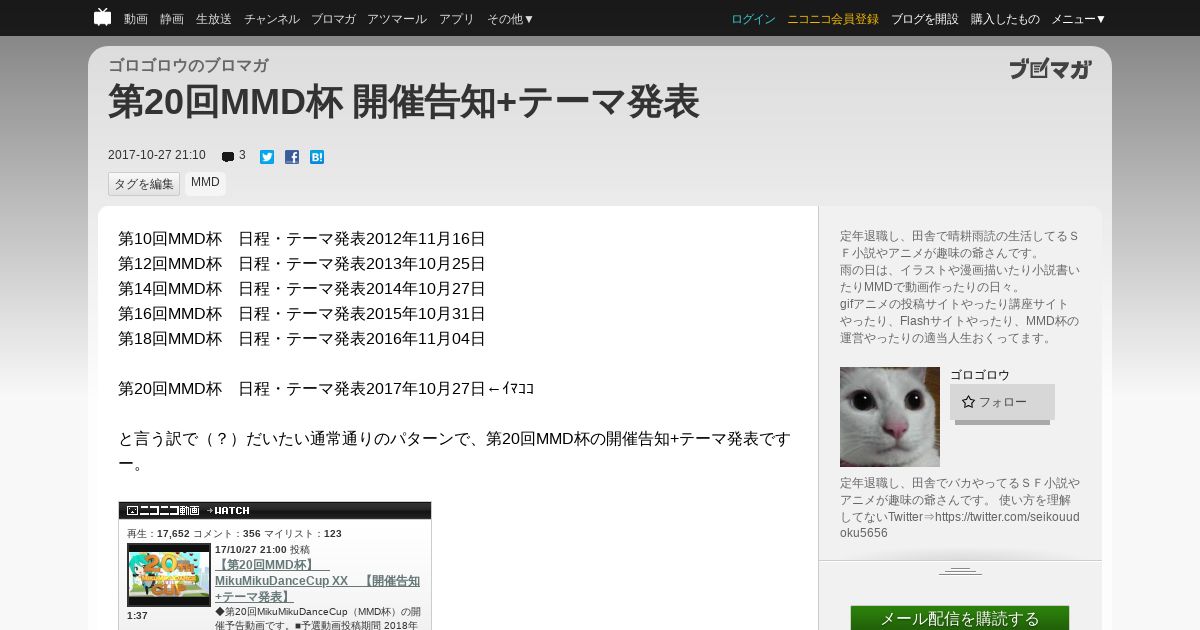Open video link 【第20回MMD杯】MikuMikuDanceCup XX
The image size is (1200, 630).
[317, 581]
